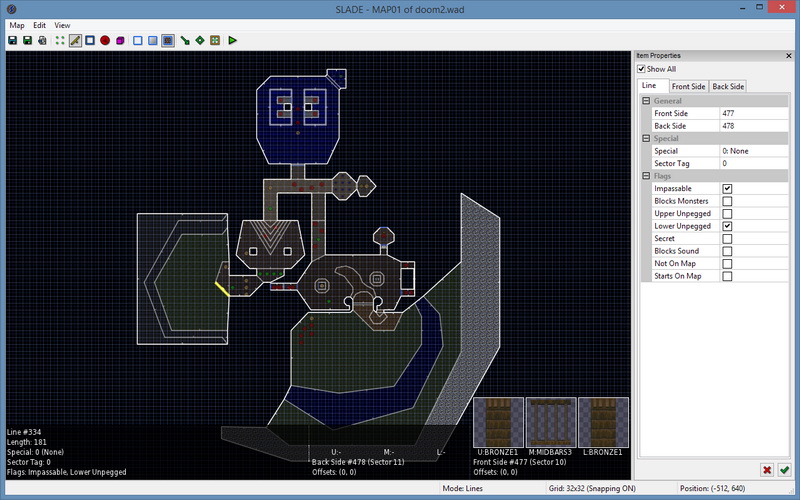The image size is (800, 500).
Task: Collapse the General property group
Action: 646,101
